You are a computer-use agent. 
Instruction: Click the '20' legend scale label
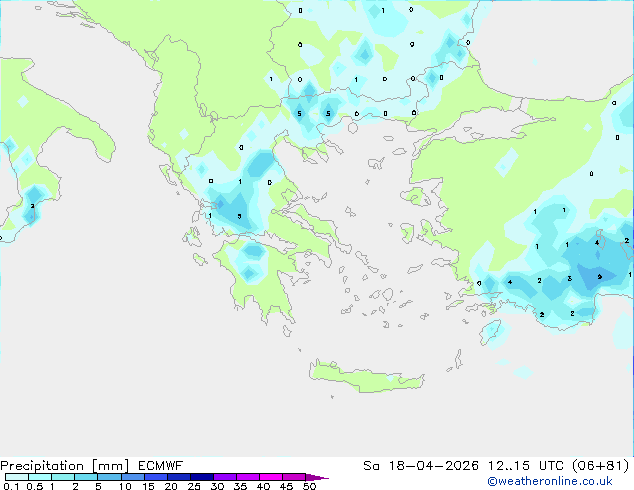[171, 486]
